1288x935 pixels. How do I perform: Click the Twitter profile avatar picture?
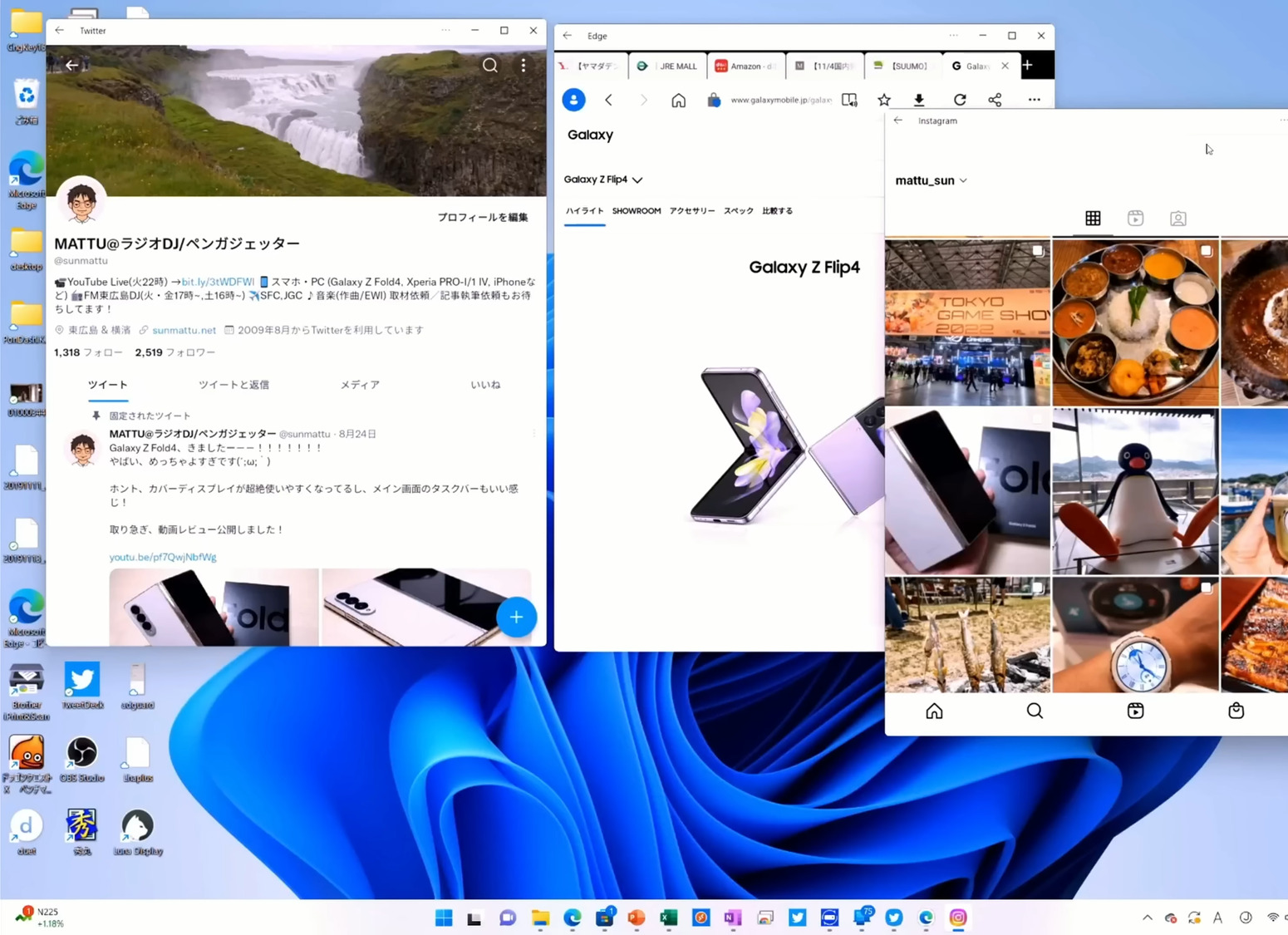click(x=81, y=201)
